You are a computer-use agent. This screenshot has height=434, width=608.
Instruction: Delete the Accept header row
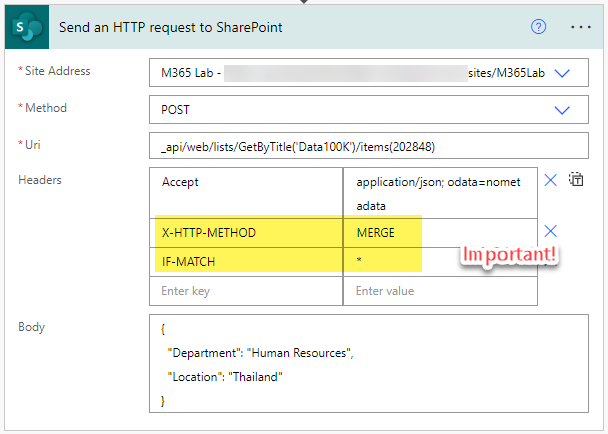(x=551, y=180)
